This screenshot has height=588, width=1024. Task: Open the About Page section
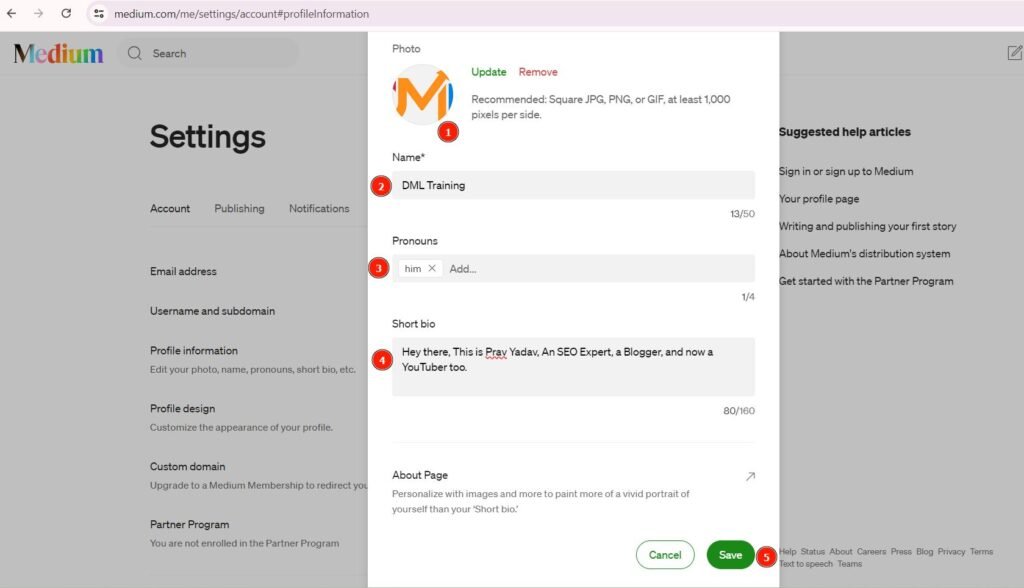point(573,491)
